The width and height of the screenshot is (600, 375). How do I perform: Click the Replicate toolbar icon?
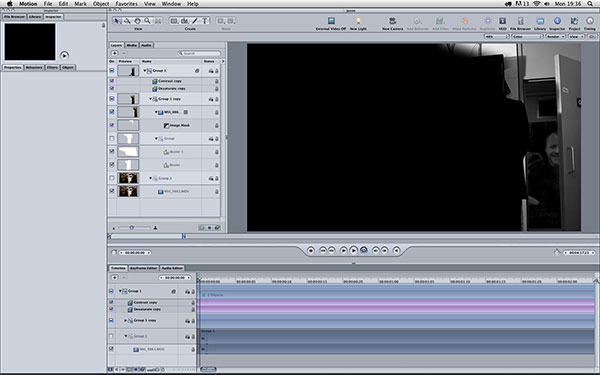[488, 21]
